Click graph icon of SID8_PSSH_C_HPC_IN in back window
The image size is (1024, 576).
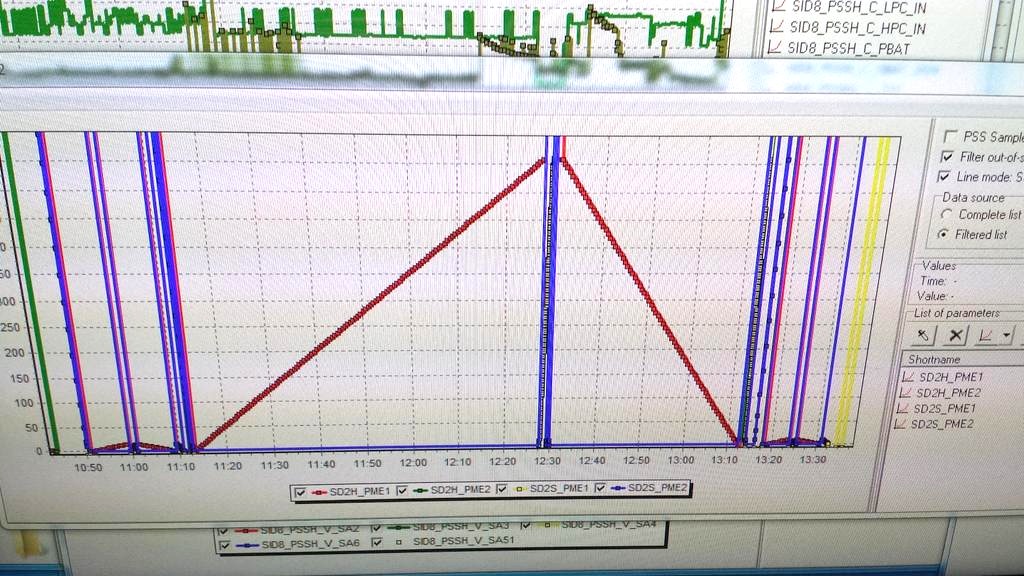click(x=776, y=27)
